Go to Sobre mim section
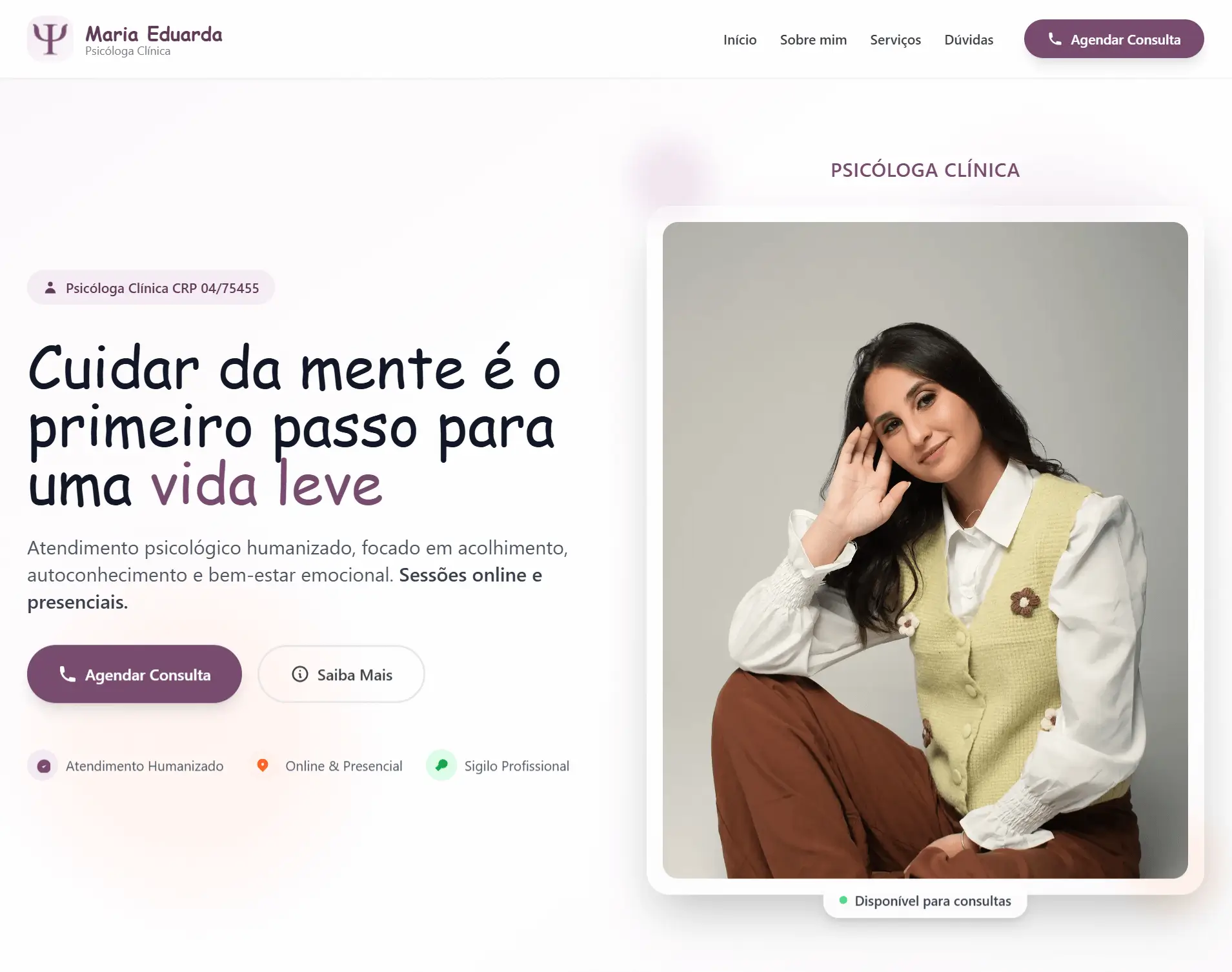This screenshot has width=1232, height=972. [x=813, y=39]
